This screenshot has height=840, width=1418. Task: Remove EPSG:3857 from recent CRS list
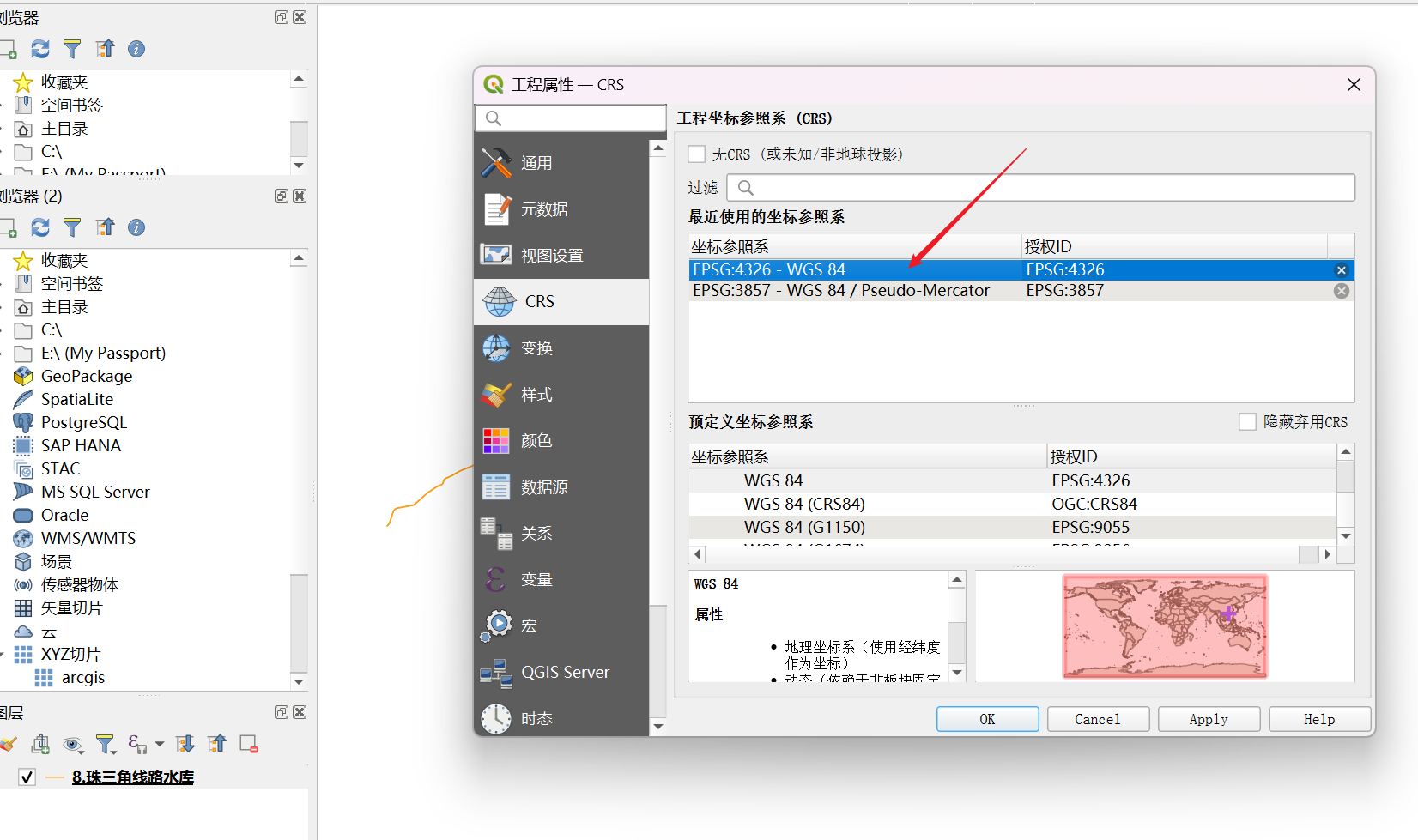click(x=1341, y=291)
